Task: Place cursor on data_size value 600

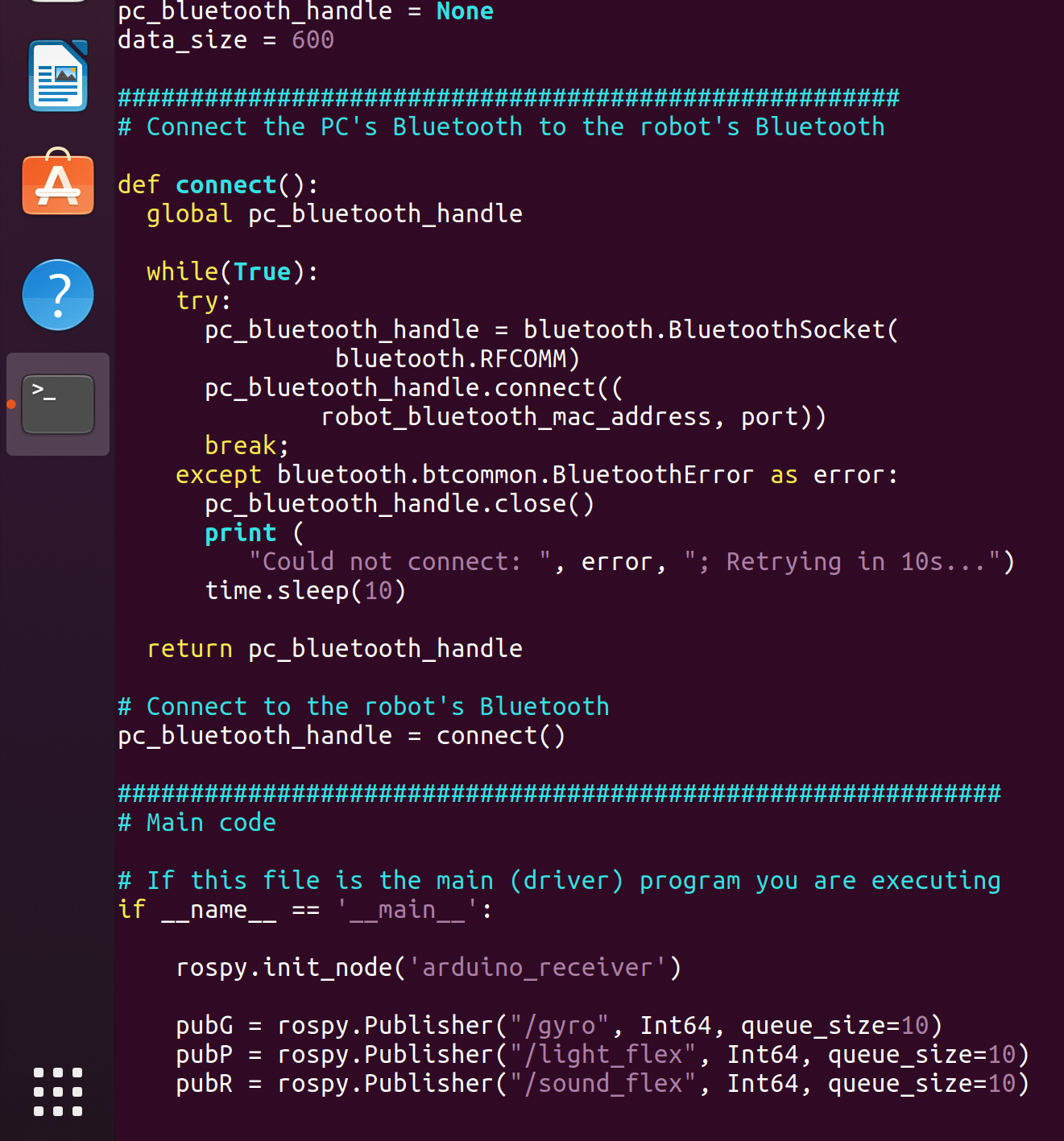Action: (313, 40)
